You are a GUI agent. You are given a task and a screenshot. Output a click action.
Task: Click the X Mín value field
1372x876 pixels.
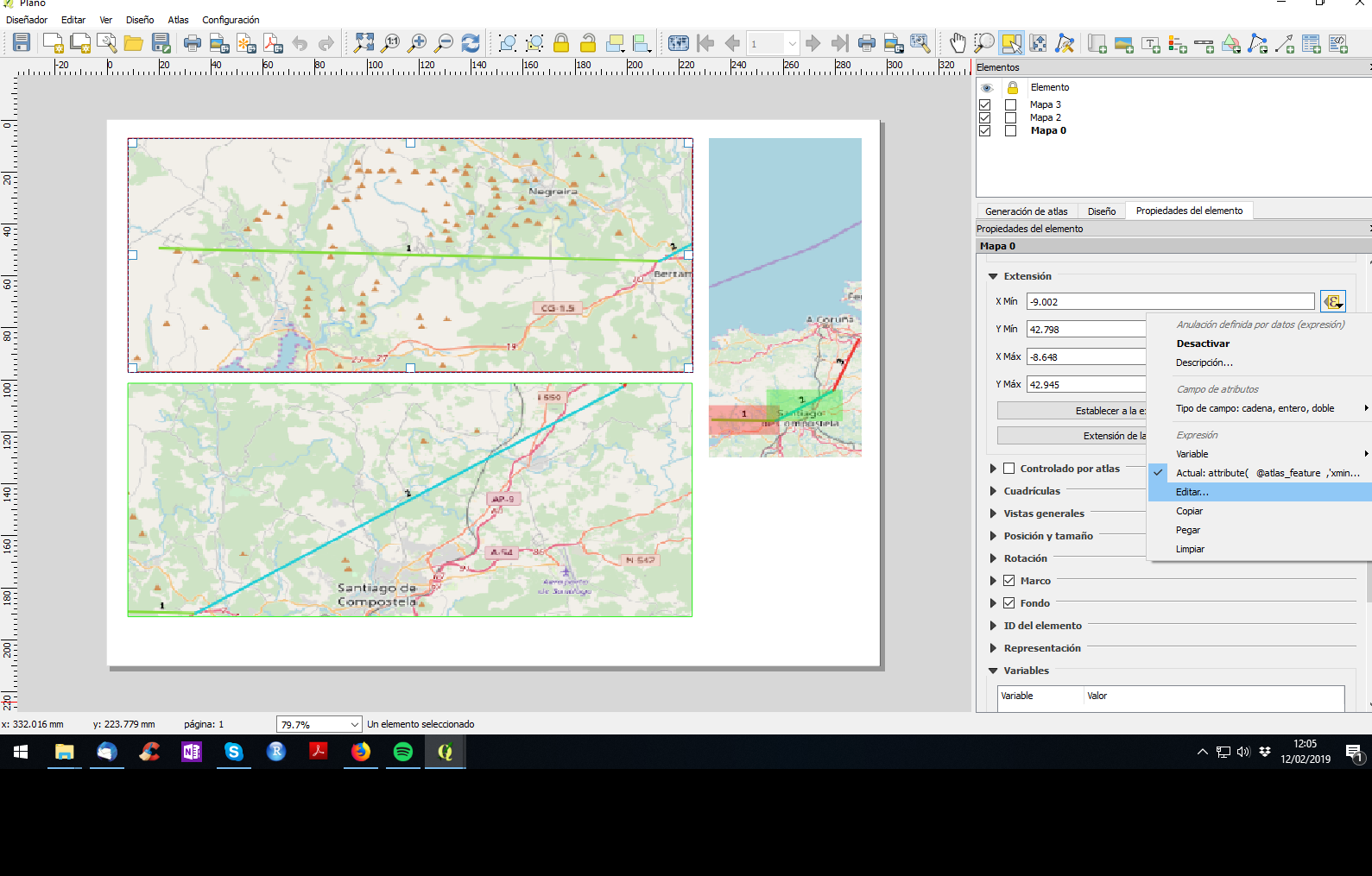[1170, 302]
